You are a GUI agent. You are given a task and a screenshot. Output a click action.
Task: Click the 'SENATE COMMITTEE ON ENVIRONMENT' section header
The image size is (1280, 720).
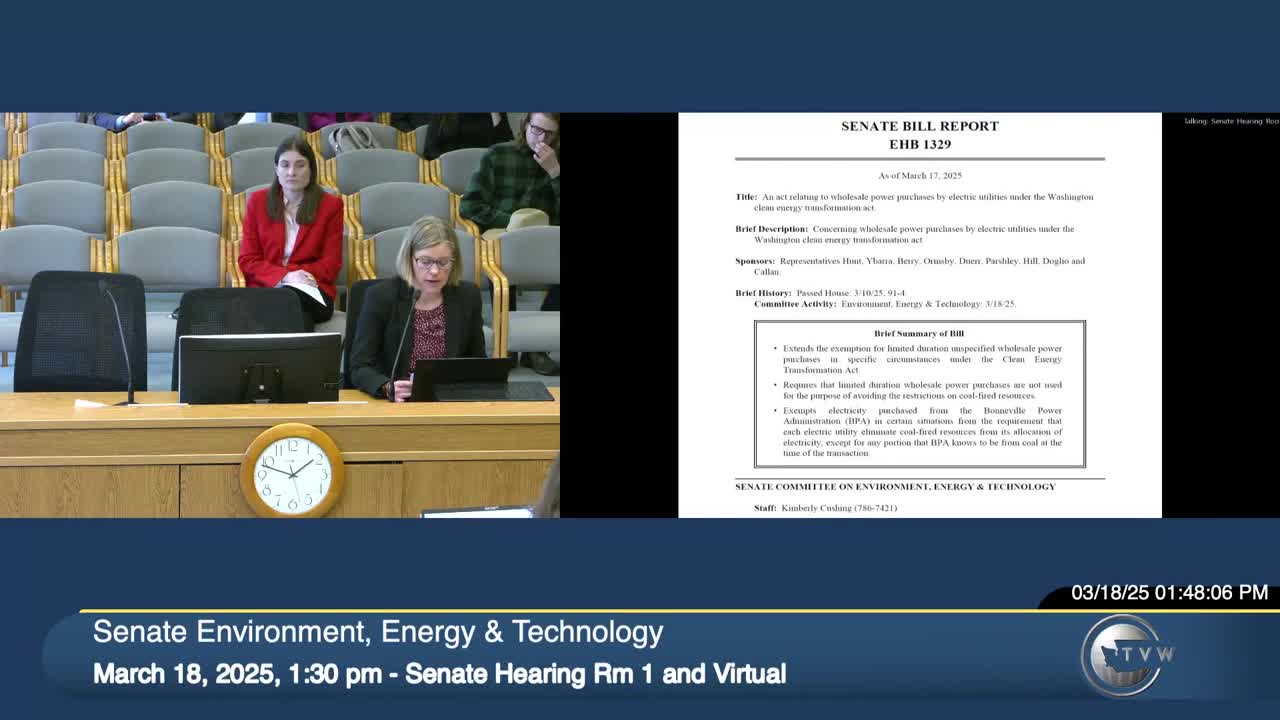[895, 487]
